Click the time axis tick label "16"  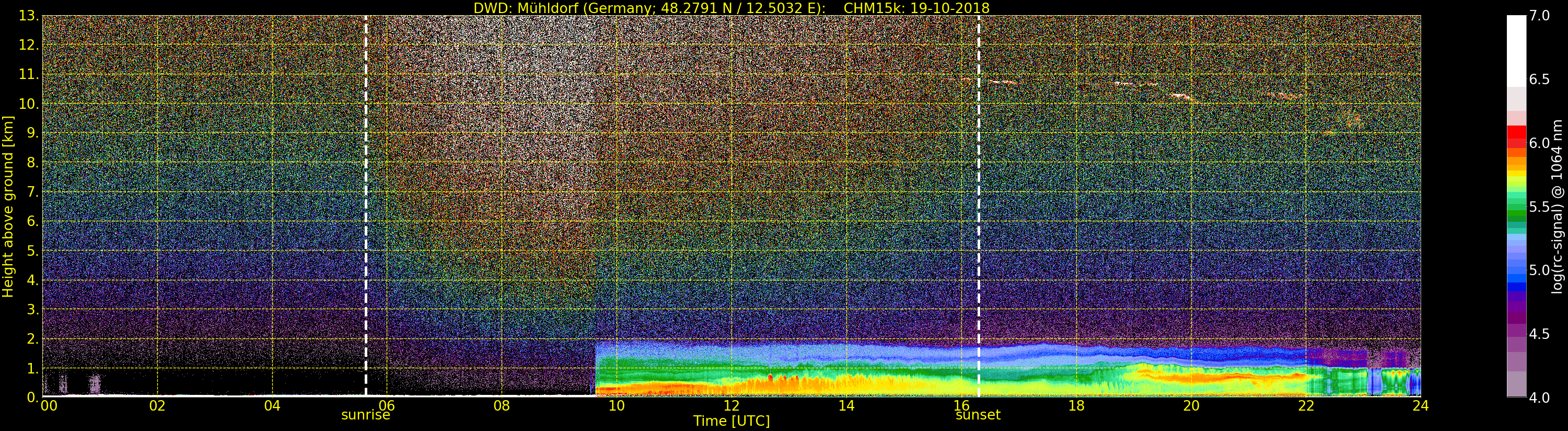pos(961,406)
